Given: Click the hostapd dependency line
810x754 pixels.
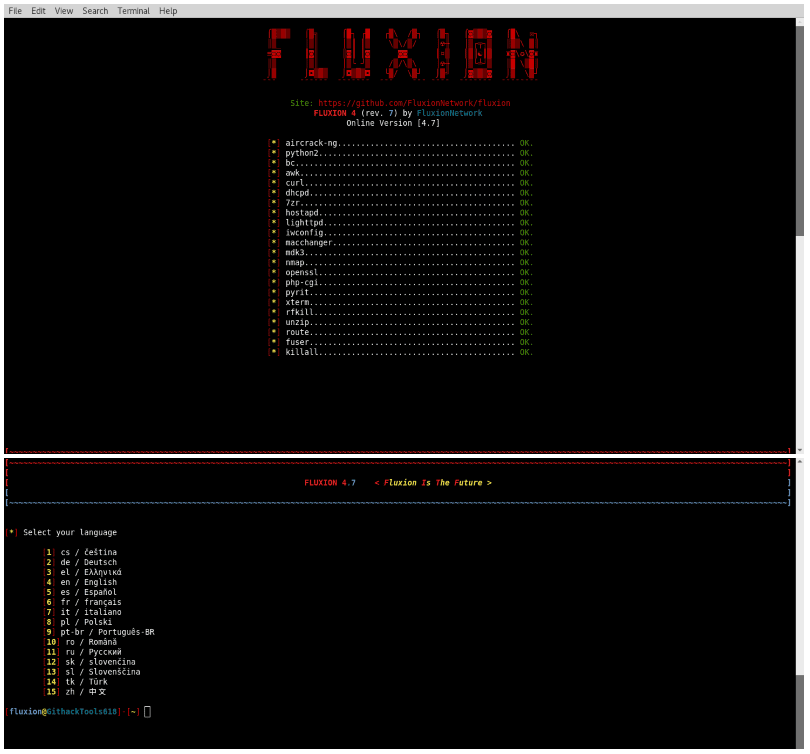Looking at the screenshot, I should tap(400, 213).
